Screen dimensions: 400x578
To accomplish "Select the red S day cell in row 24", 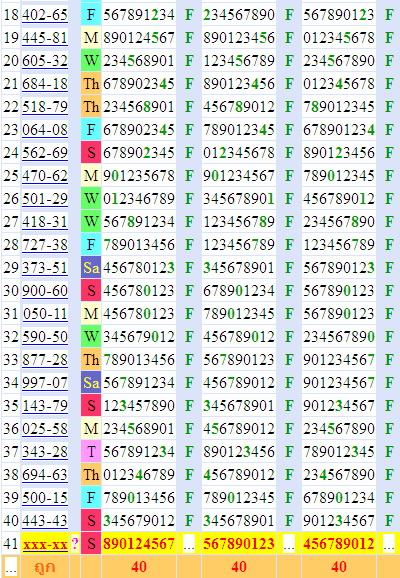I will 91,153.
